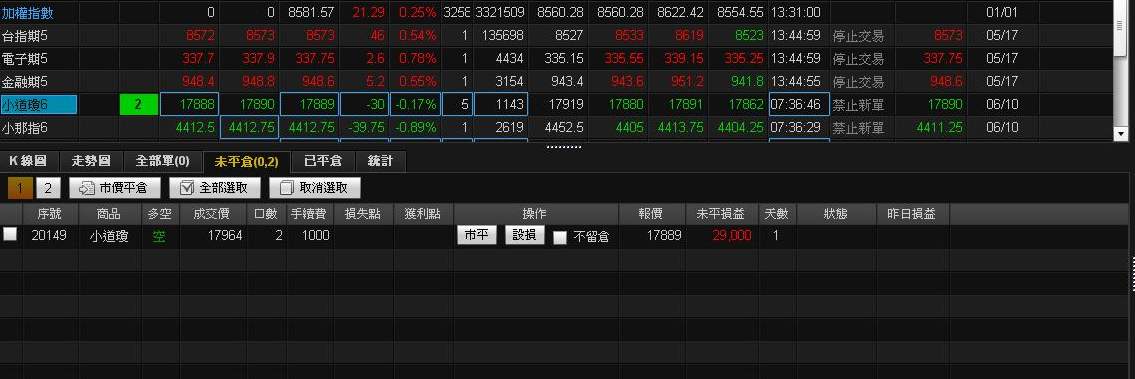This screenshot has height=379, width=1135.
Task: Open the 全部單(0) orders tab
Action: tap(163, 161)
